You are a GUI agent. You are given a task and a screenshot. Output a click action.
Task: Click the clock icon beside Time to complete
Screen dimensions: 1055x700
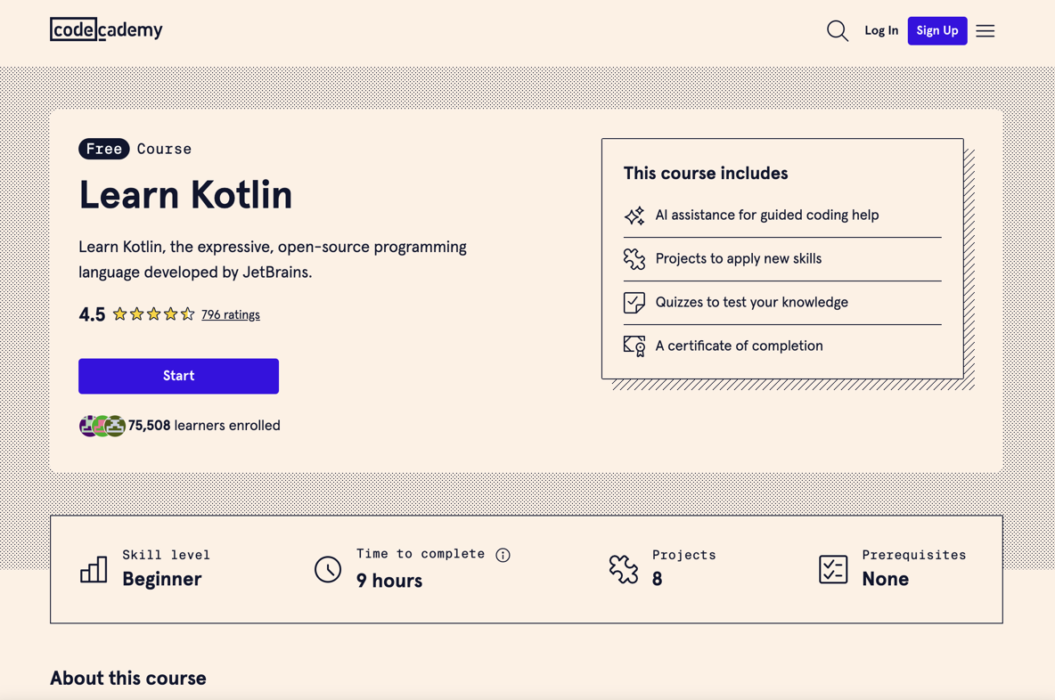point(328,569)
